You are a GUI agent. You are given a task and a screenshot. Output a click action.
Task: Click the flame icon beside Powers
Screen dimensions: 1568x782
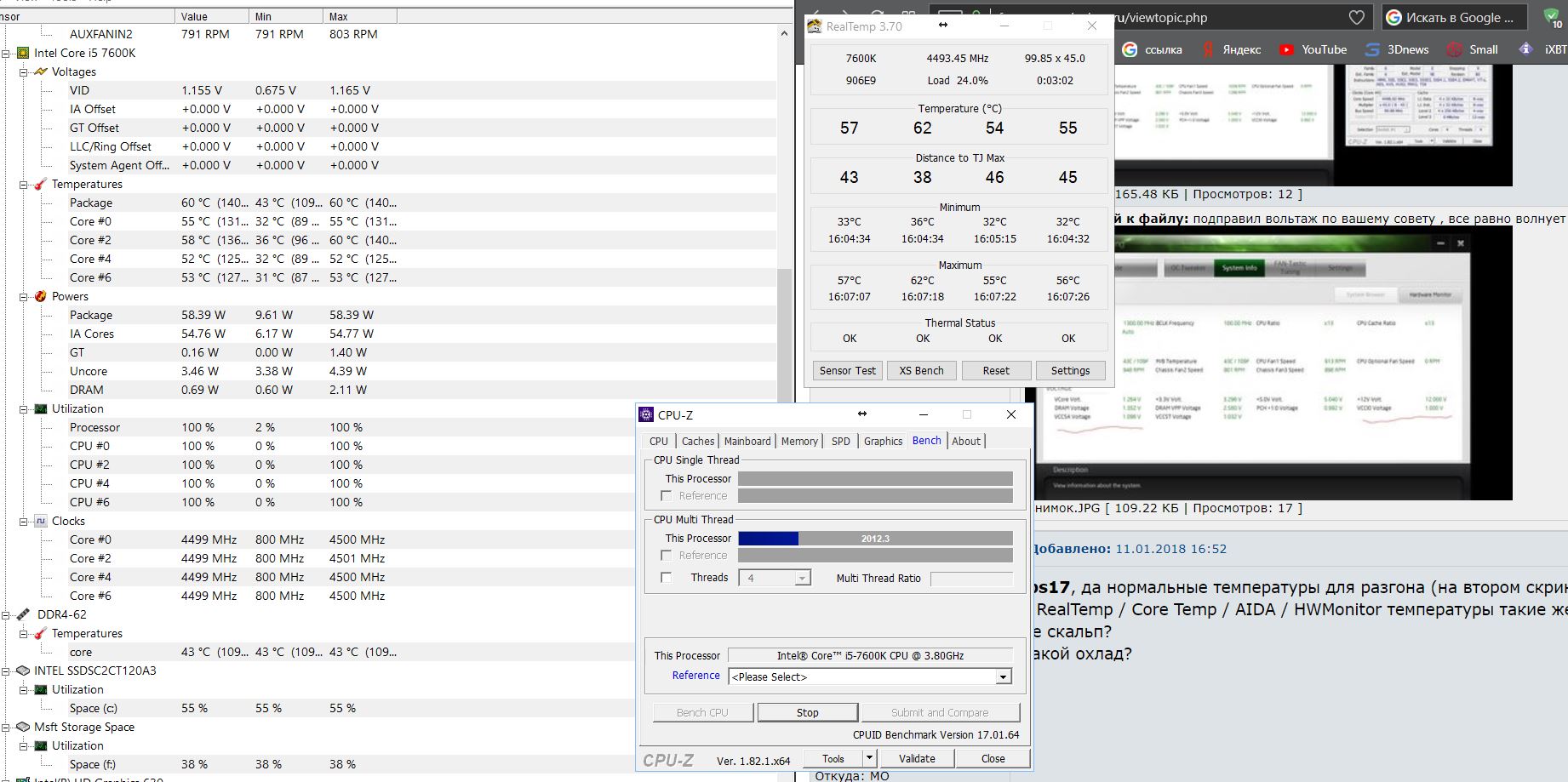(x=40, y=296)
